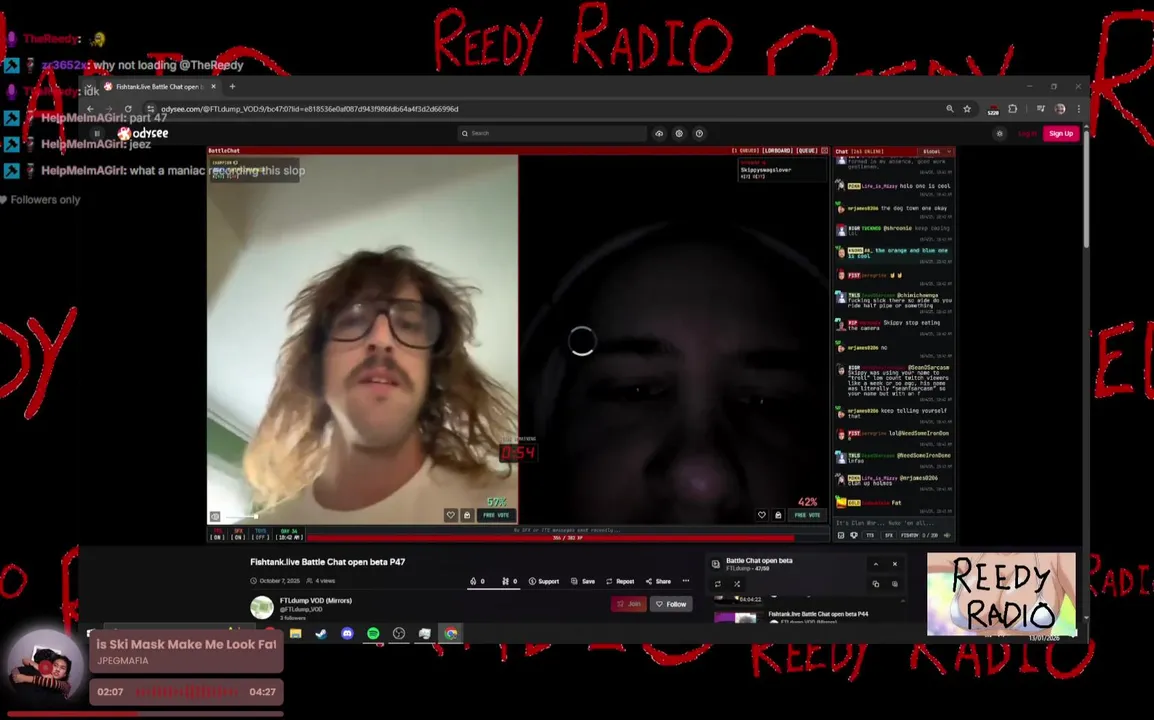Toggle TTS ON in video status bar

[217, 534]
